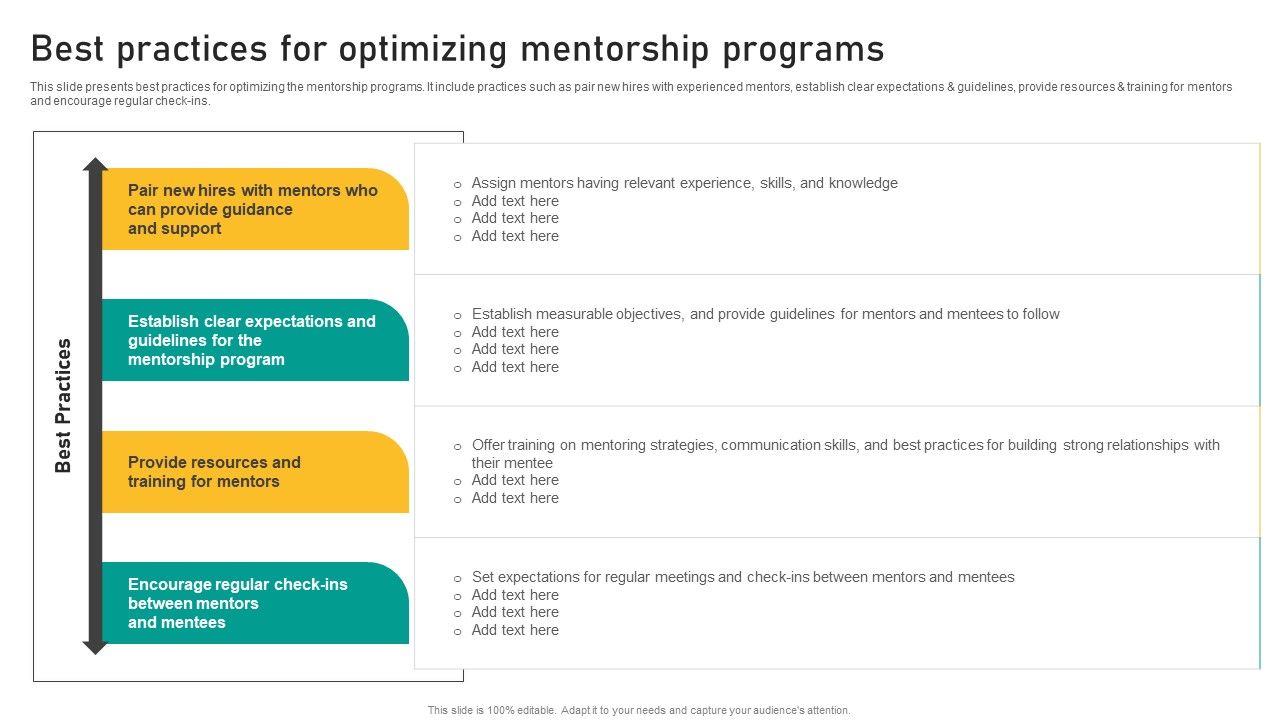
Task: Click "Add text here" directly below "Assign mentors" line
Action: click(x=515, y=201)
